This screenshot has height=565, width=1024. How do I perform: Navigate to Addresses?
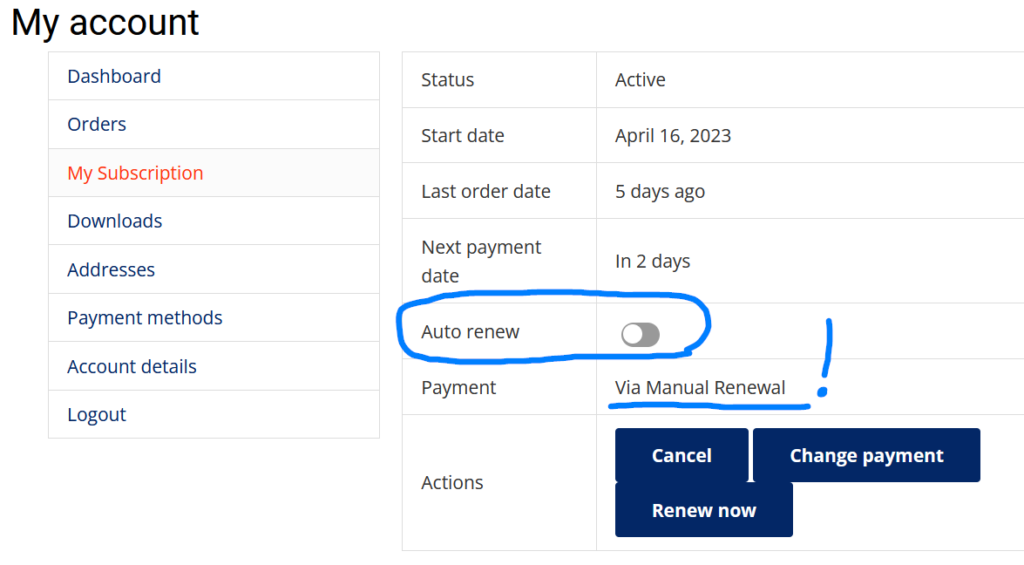111,270
